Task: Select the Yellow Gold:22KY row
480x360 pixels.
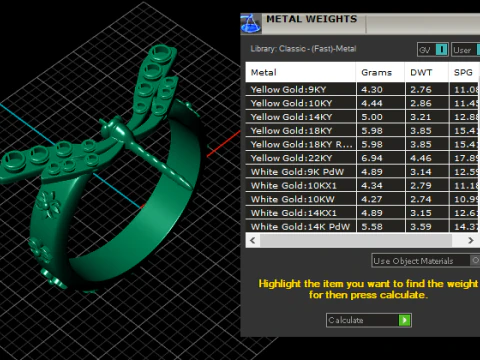Action: 362,158
